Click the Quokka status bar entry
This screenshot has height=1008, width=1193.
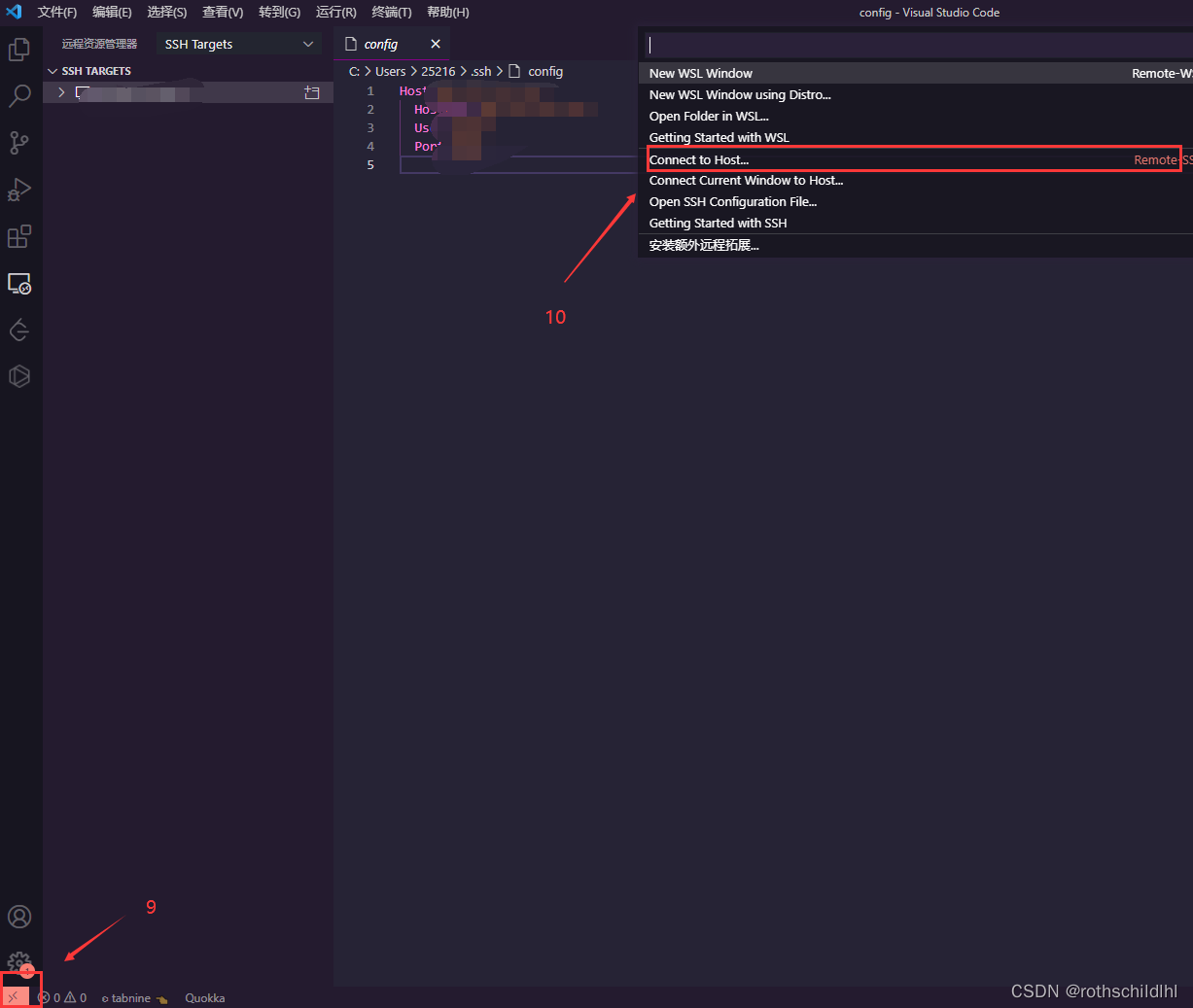click(x=205, y=997)
